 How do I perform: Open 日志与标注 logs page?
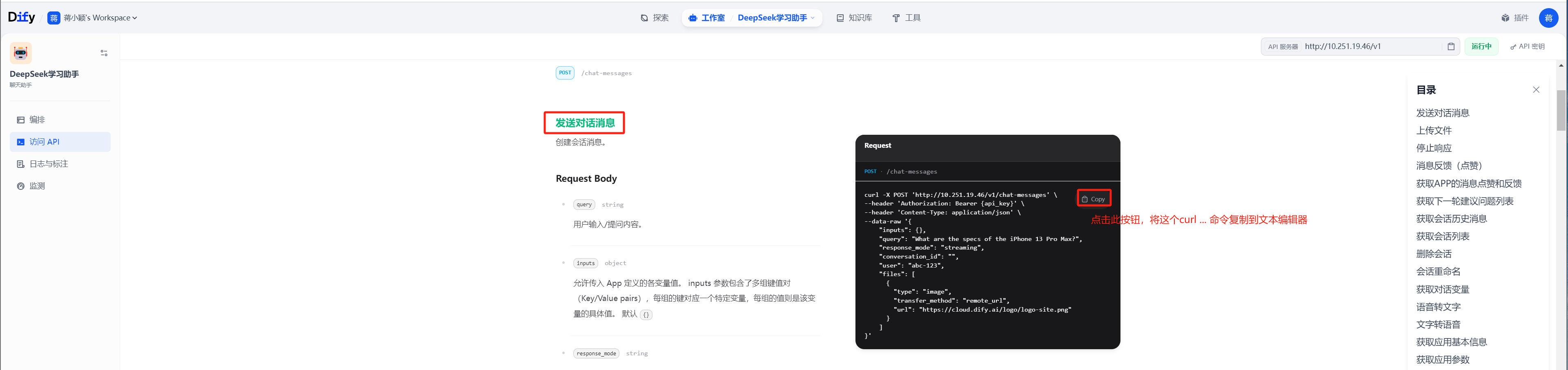60,164
